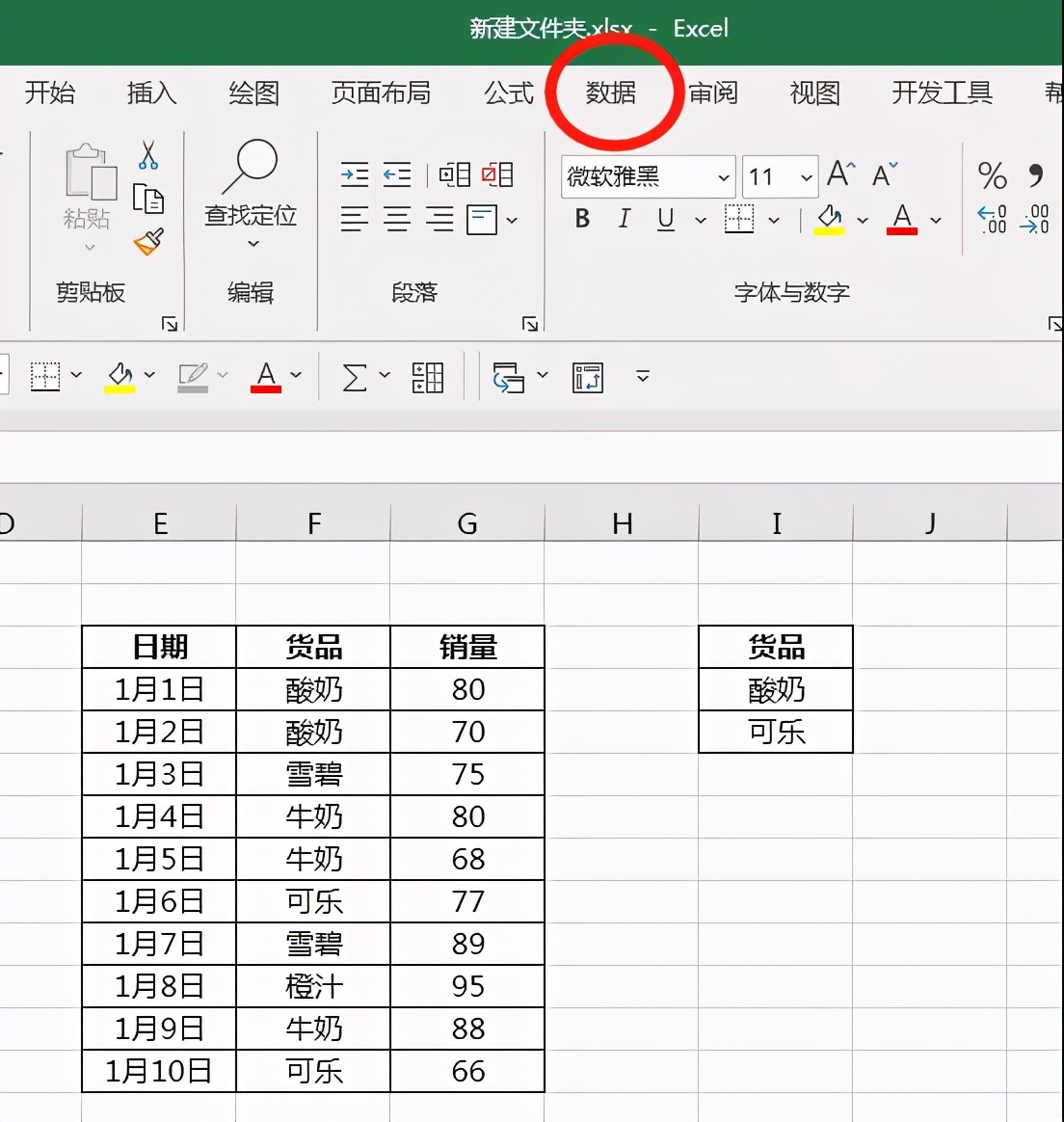
Task: Switch to the 开始 tab
Action: pos(49,93)
